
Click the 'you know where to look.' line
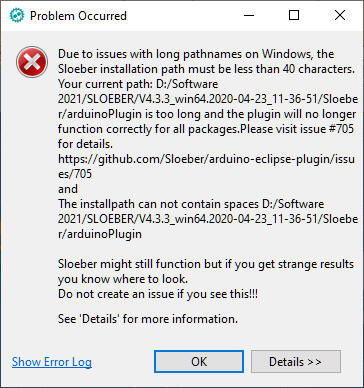(123, 279)
